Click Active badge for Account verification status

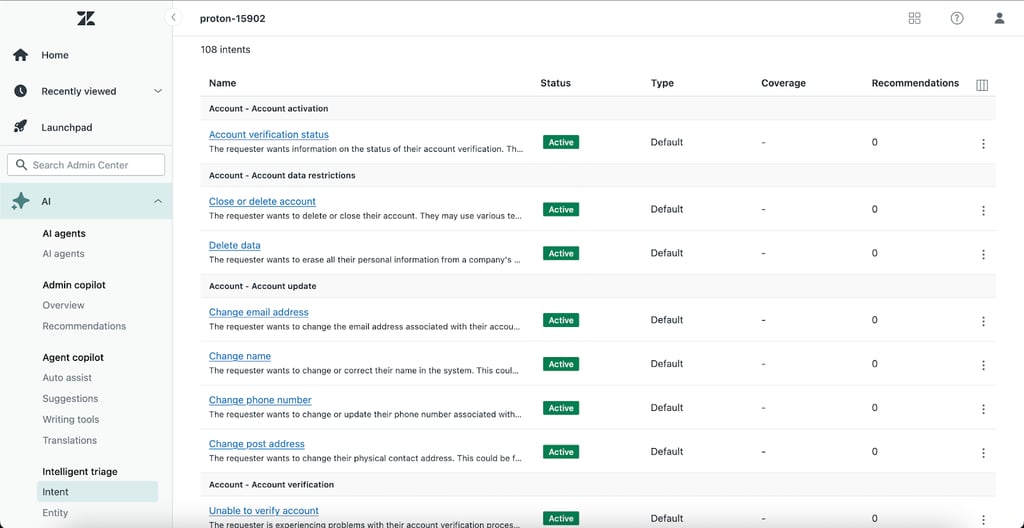click(x=561, y=142)
